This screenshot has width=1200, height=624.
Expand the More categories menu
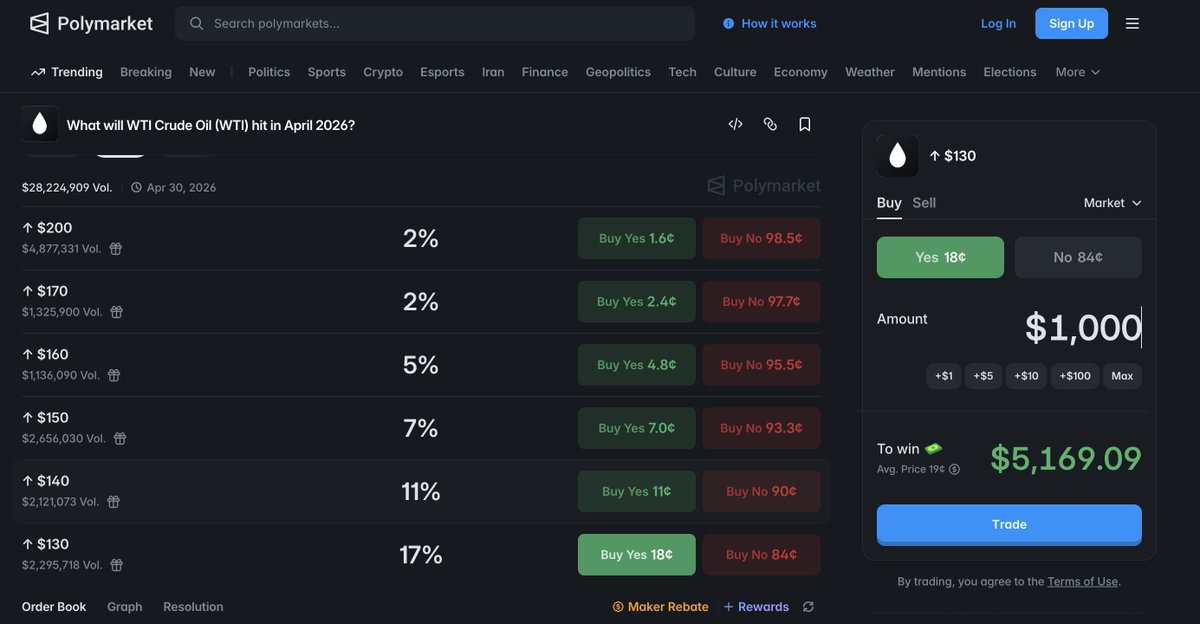[1078, 72]
